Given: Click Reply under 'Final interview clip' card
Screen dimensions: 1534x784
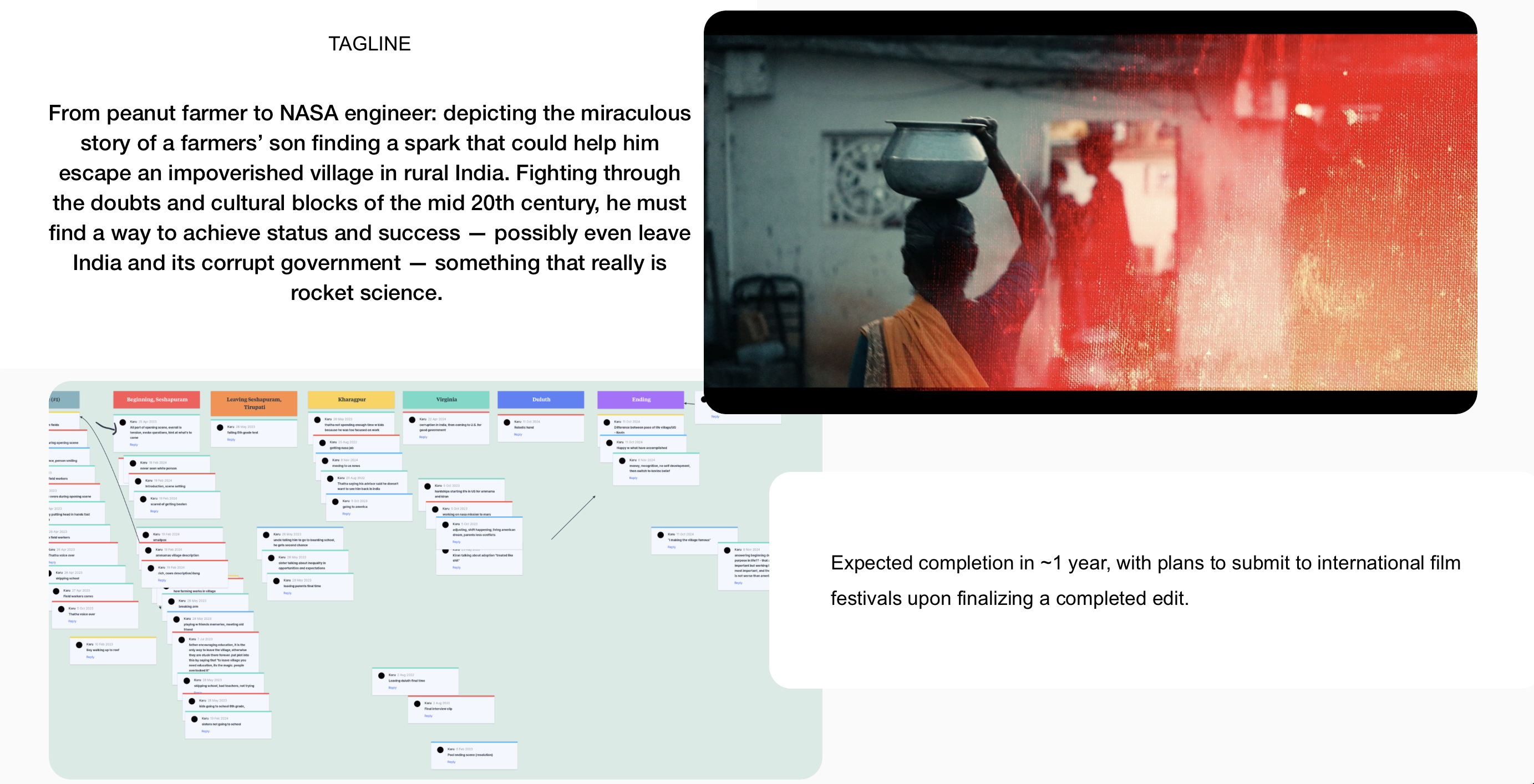Looking at the screenshot, I should [x=428, y=716].
